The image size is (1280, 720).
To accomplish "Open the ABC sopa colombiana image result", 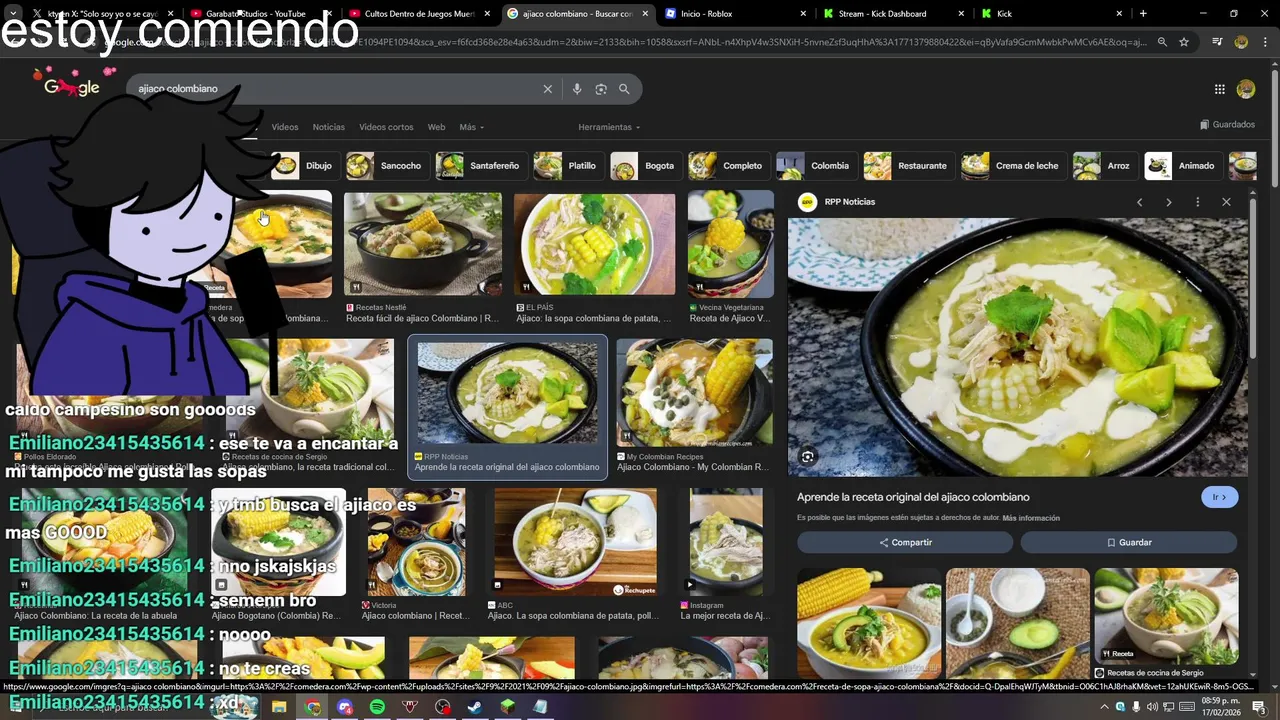I will 575,541.
